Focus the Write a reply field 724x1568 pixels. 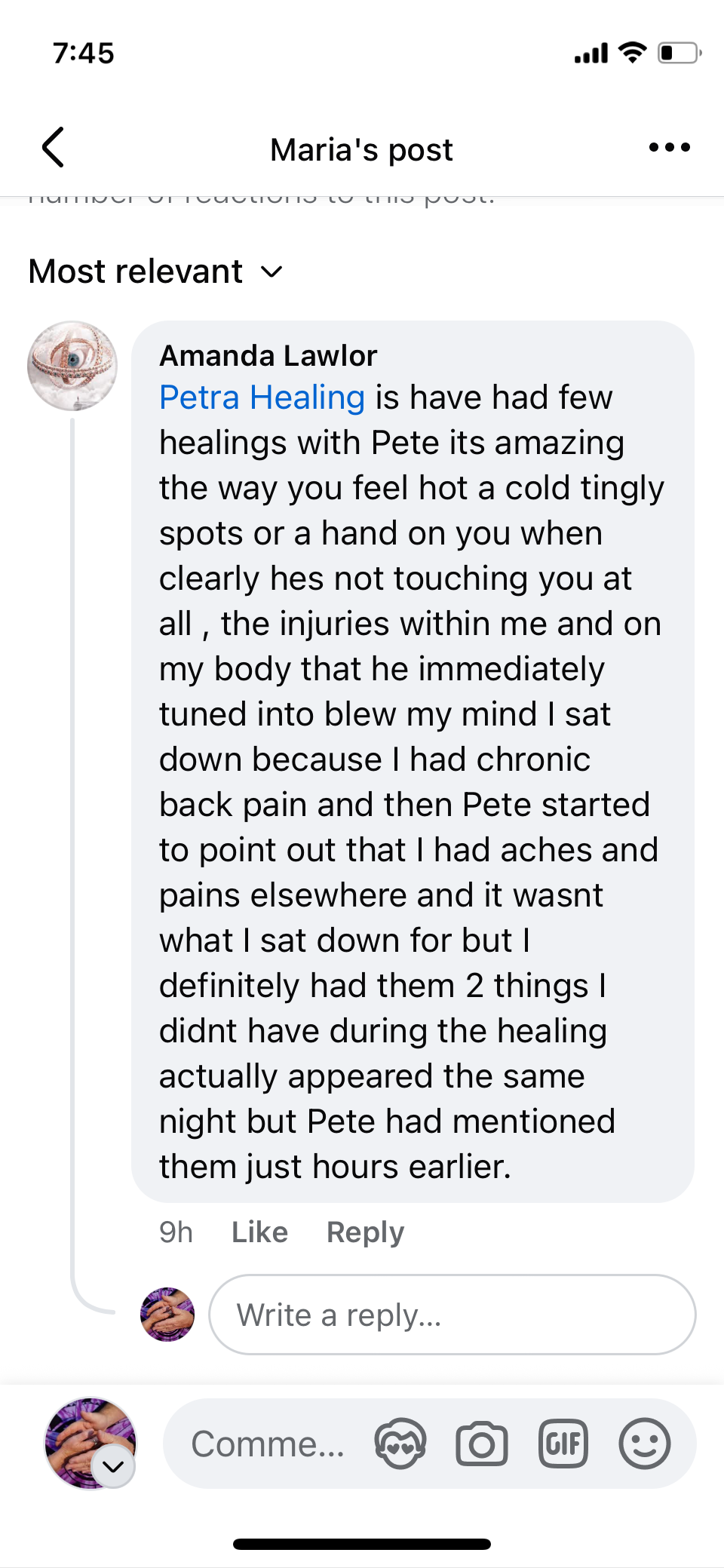[x=452, y=1315]
